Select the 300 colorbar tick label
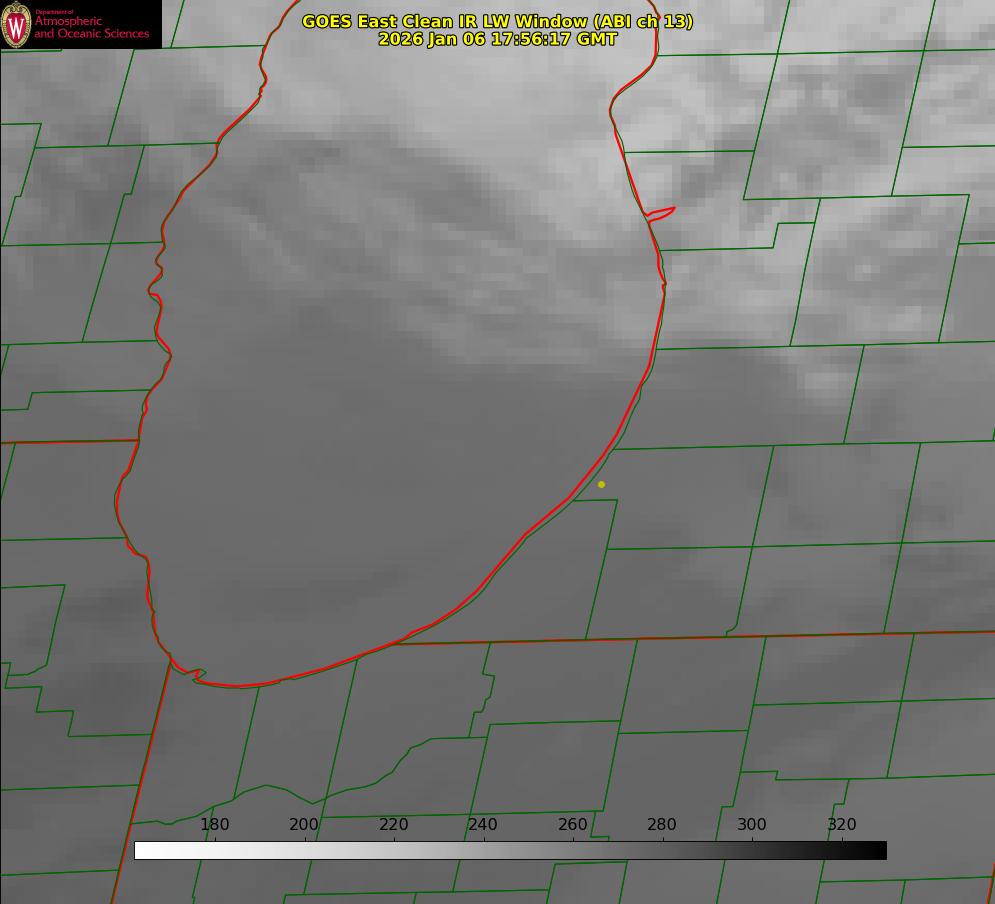Viewport: 995px width, 904px height. pos(751,825)
